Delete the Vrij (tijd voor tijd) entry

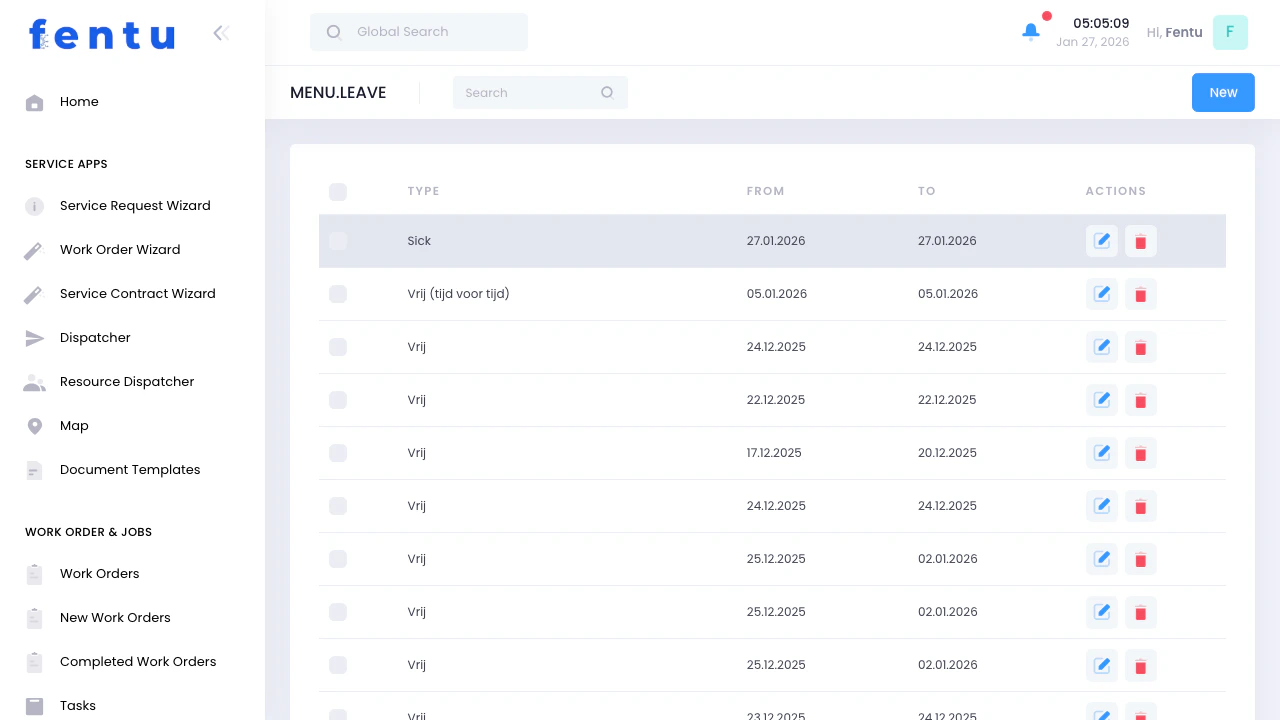(1140, 293)
